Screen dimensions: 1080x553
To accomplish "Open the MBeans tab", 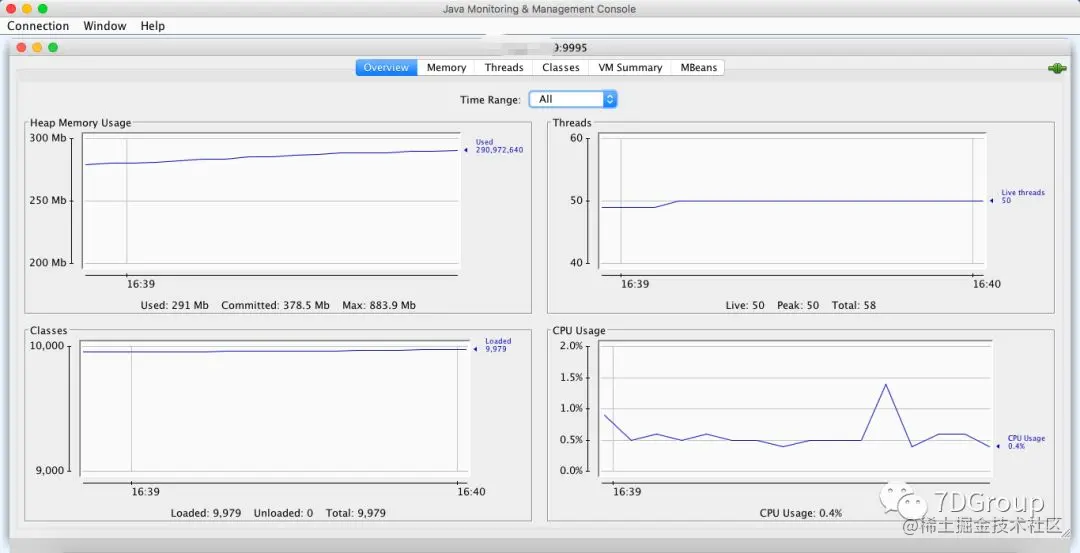I will click(698, 67).
